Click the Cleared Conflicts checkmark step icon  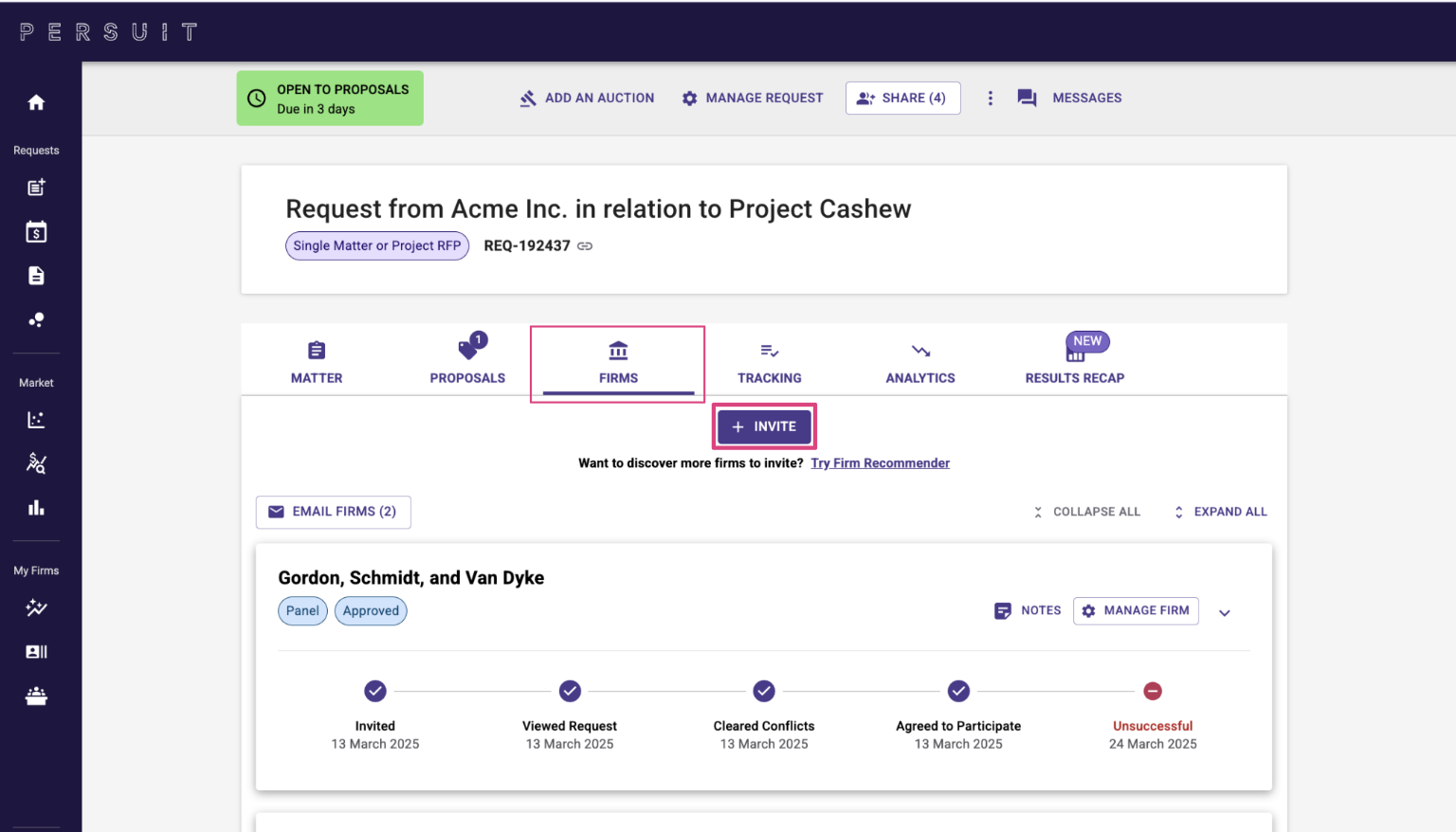click(764, 691)
